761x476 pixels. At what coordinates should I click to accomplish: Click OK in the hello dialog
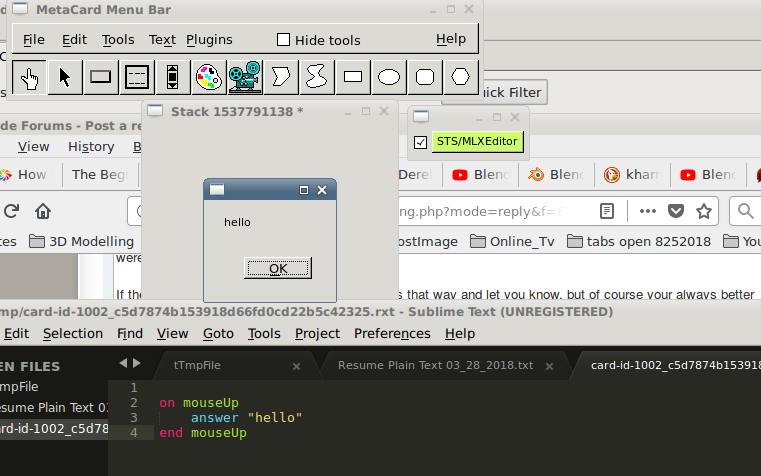[x=278, y=268]
